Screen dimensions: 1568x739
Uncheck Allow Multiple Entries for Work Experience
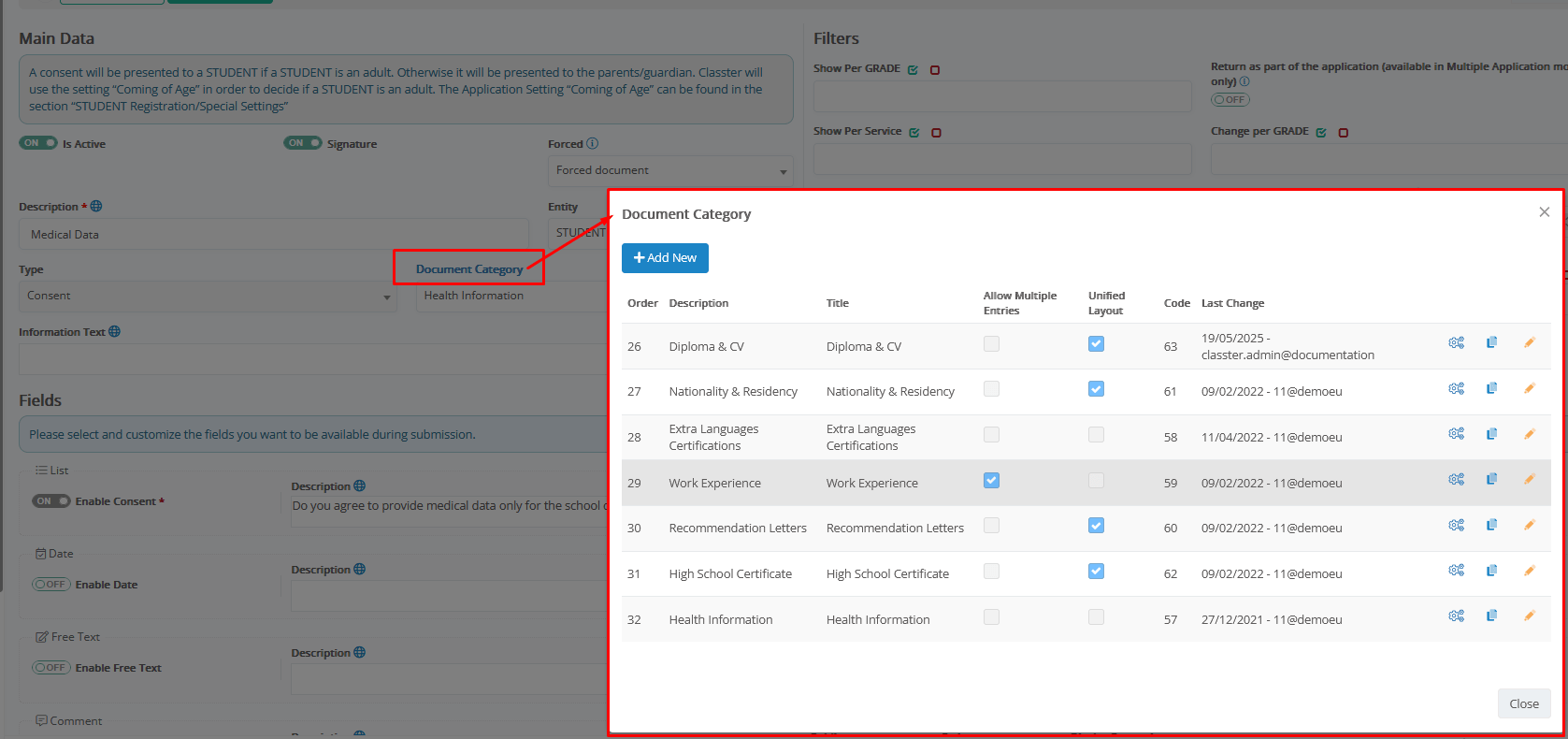click(991, 481)
